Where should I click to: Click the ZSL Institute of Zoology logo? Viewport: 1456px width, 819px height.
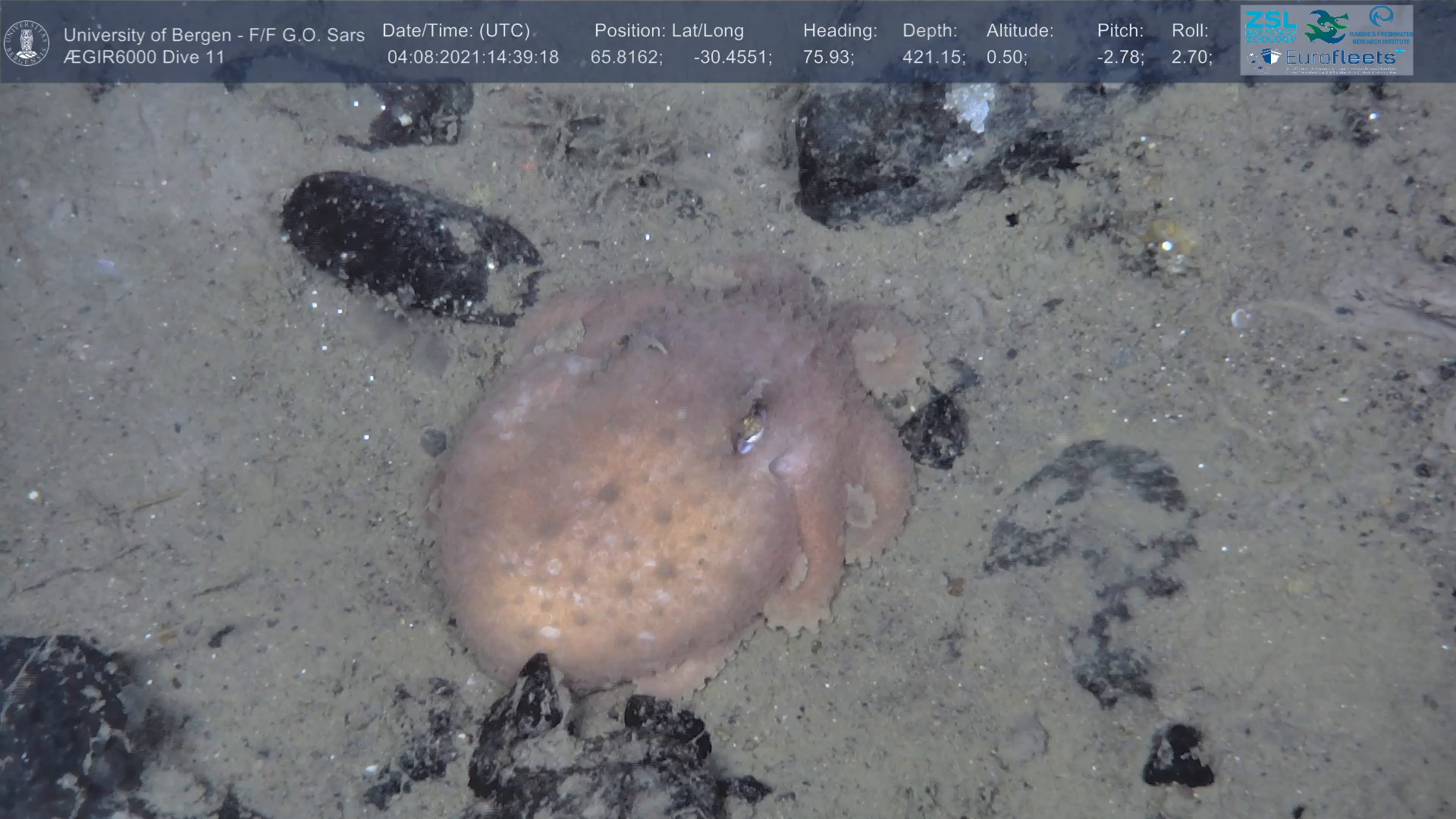1271,26
